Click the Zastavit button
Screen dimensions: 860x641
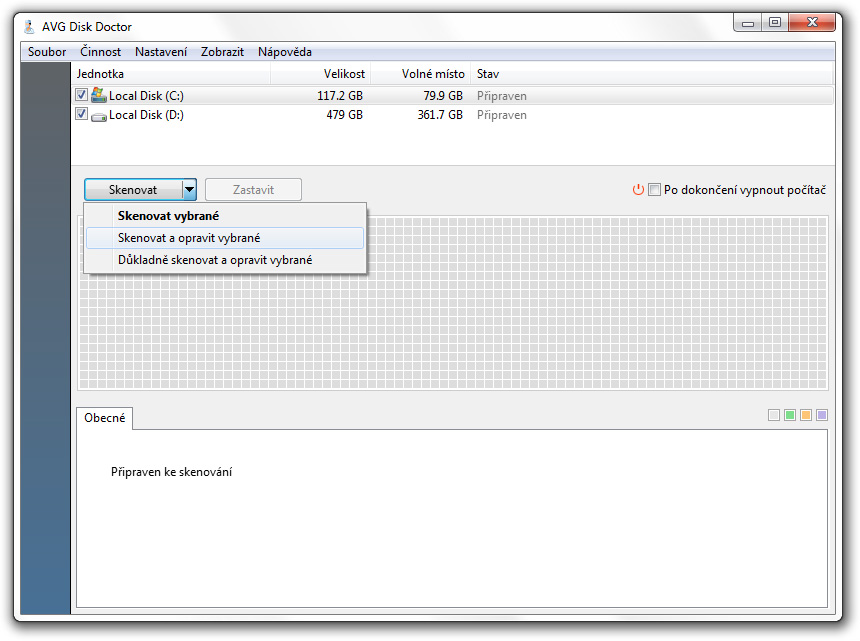point(253,190)
